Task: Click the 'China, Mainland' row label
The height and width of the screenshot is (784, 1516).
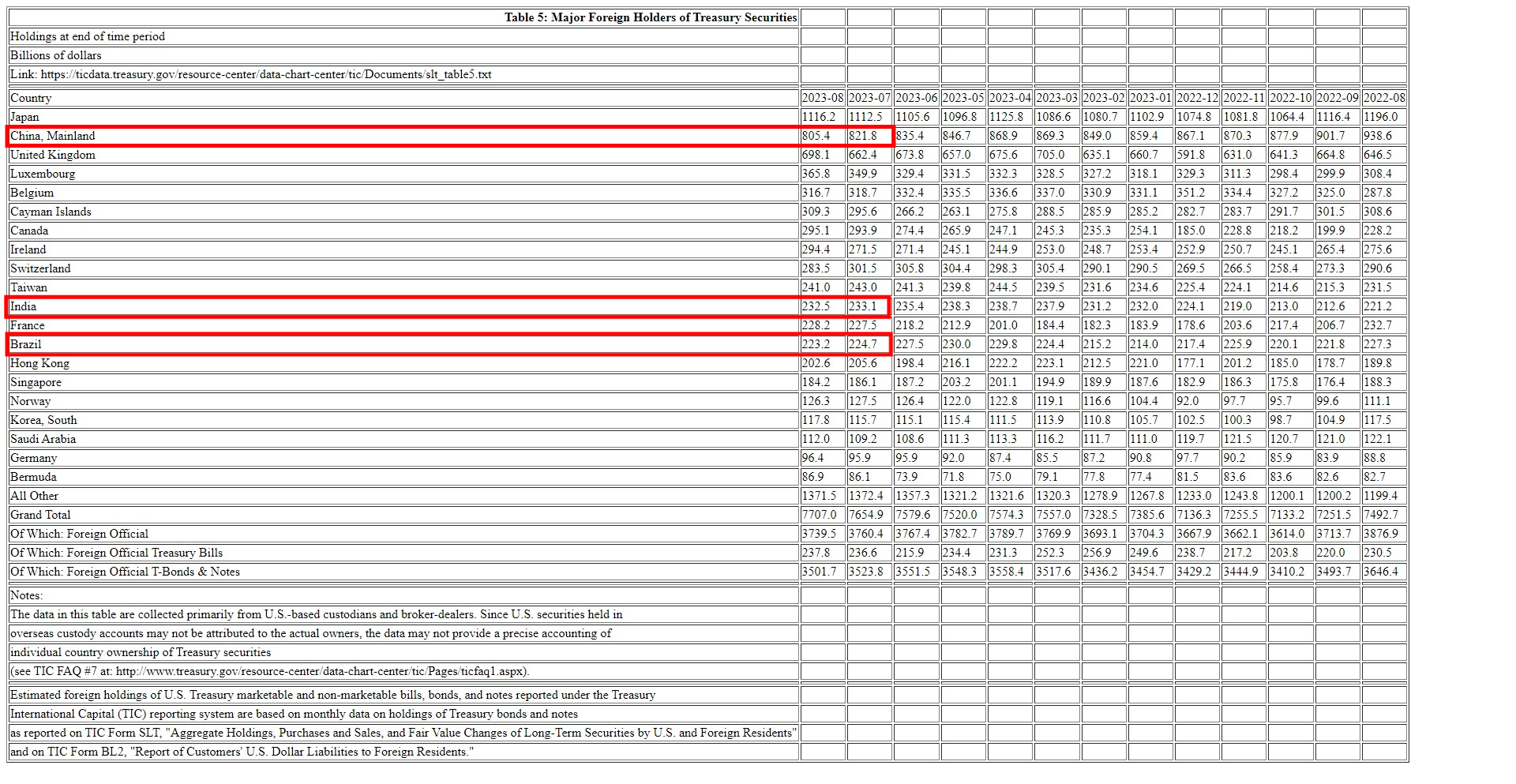Action: tap(403, 136)
